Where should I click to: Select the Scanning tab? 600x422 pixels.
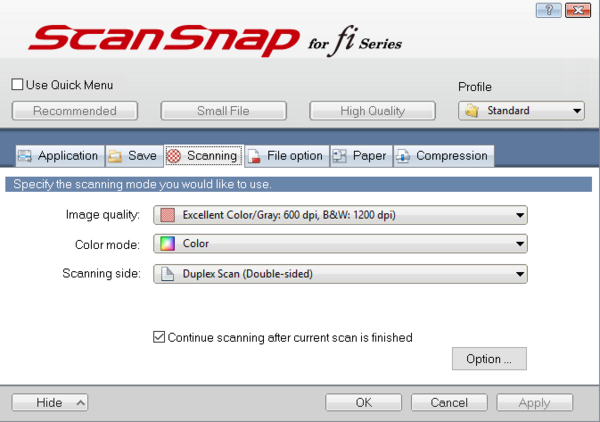pyautogui.click(x=204, y=156)
